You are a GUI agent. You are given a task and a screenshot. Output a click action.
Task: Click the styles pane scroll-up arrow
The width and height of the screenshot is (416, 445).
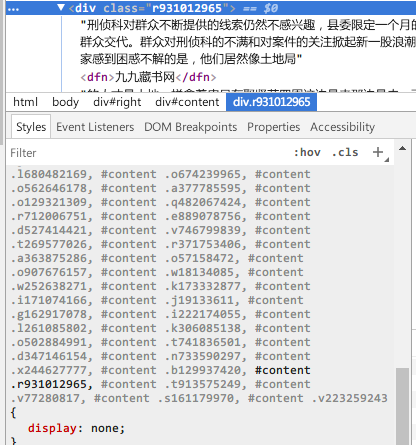pos(402,148)
